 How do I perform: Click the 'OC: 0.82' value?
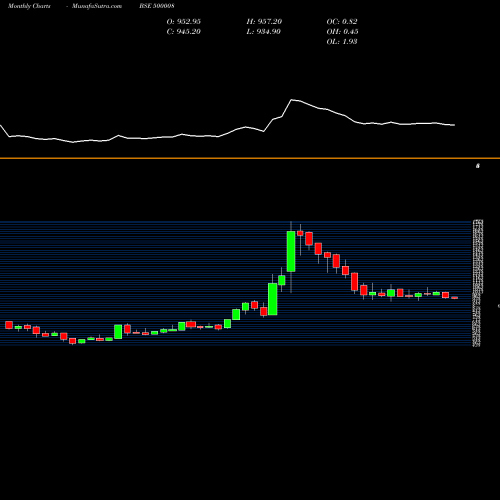coord(342,21)
